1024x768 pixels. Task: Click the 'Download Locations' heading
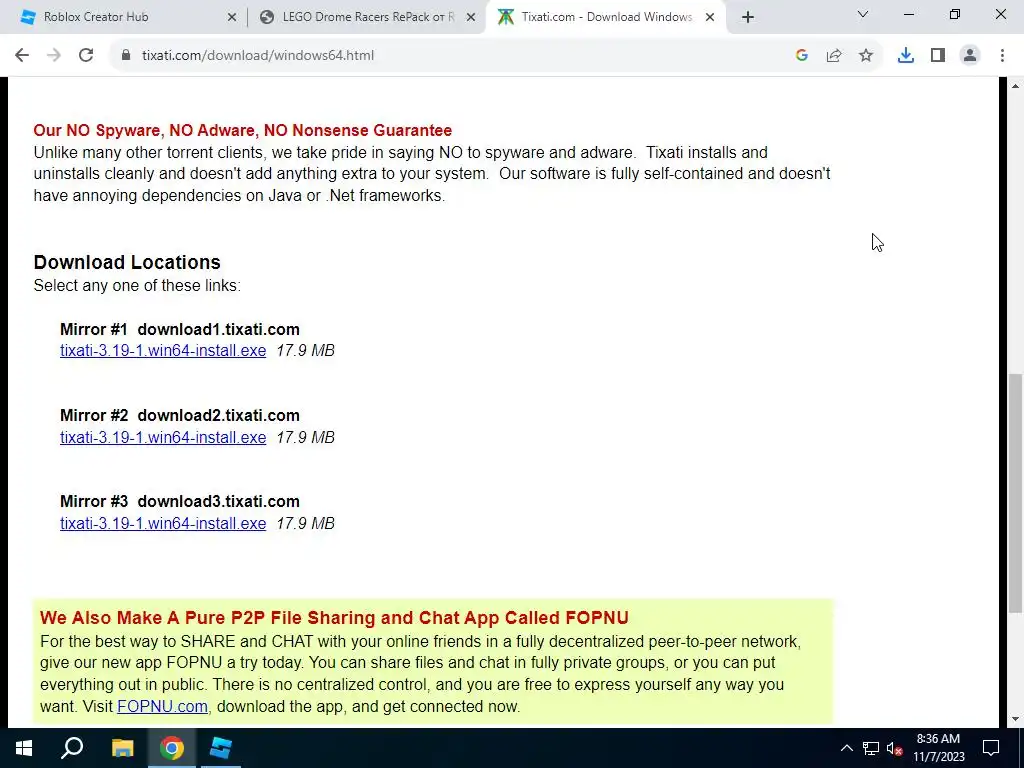pyautogui.click(x=127, y=263)
